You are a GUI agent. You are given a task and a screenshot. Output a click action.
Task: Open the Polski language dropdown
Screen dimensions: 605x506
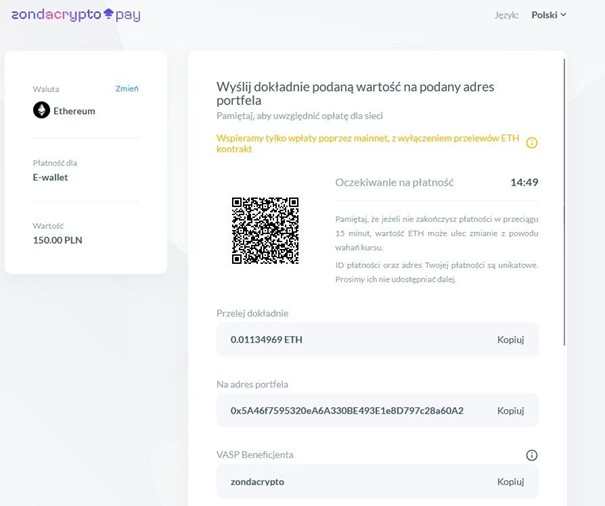pos(549,15)
